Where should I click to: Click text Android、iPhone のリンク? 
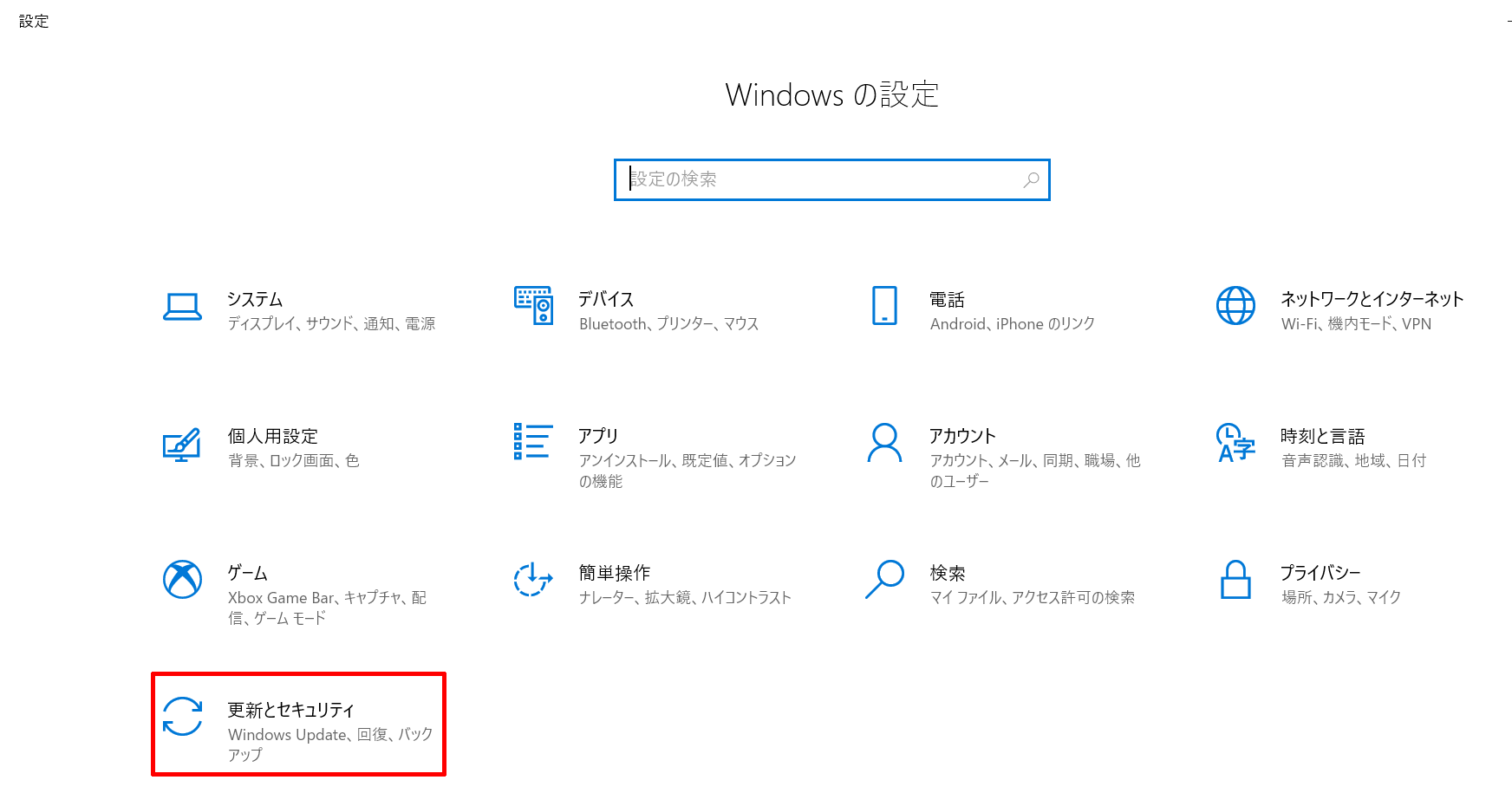coord(1012,323)
